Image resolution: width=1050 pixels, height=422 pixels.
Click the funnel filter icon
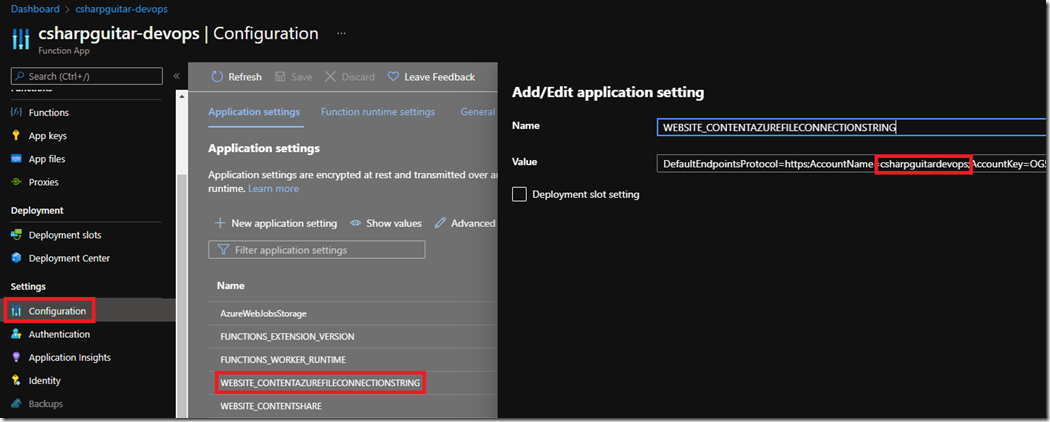[x=222, y=250]
